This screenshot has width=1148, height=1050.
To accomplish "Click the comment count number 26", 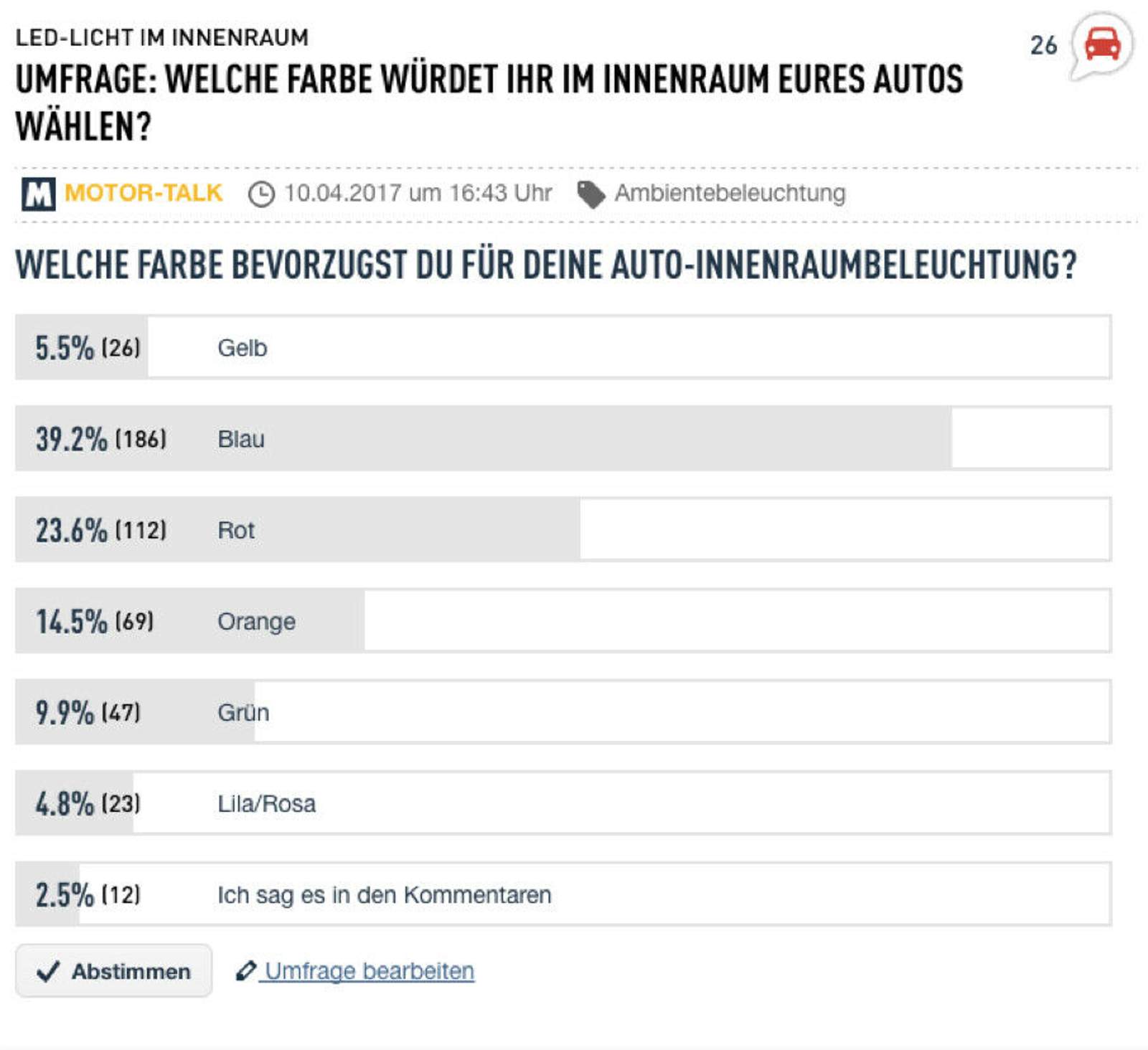I will [1043, 46].
